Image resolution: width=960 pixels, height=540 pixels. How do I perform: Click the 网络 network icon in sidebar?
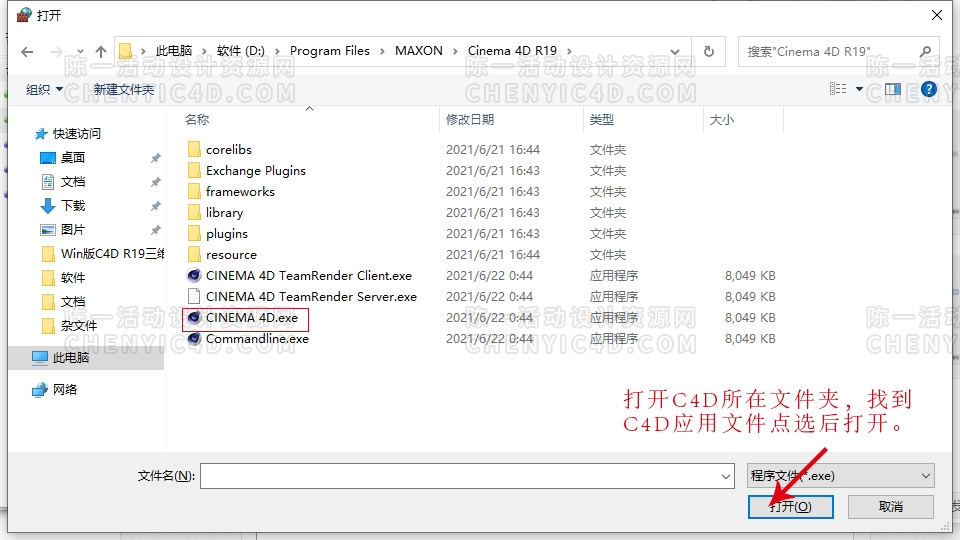click(x=40, y=389)
